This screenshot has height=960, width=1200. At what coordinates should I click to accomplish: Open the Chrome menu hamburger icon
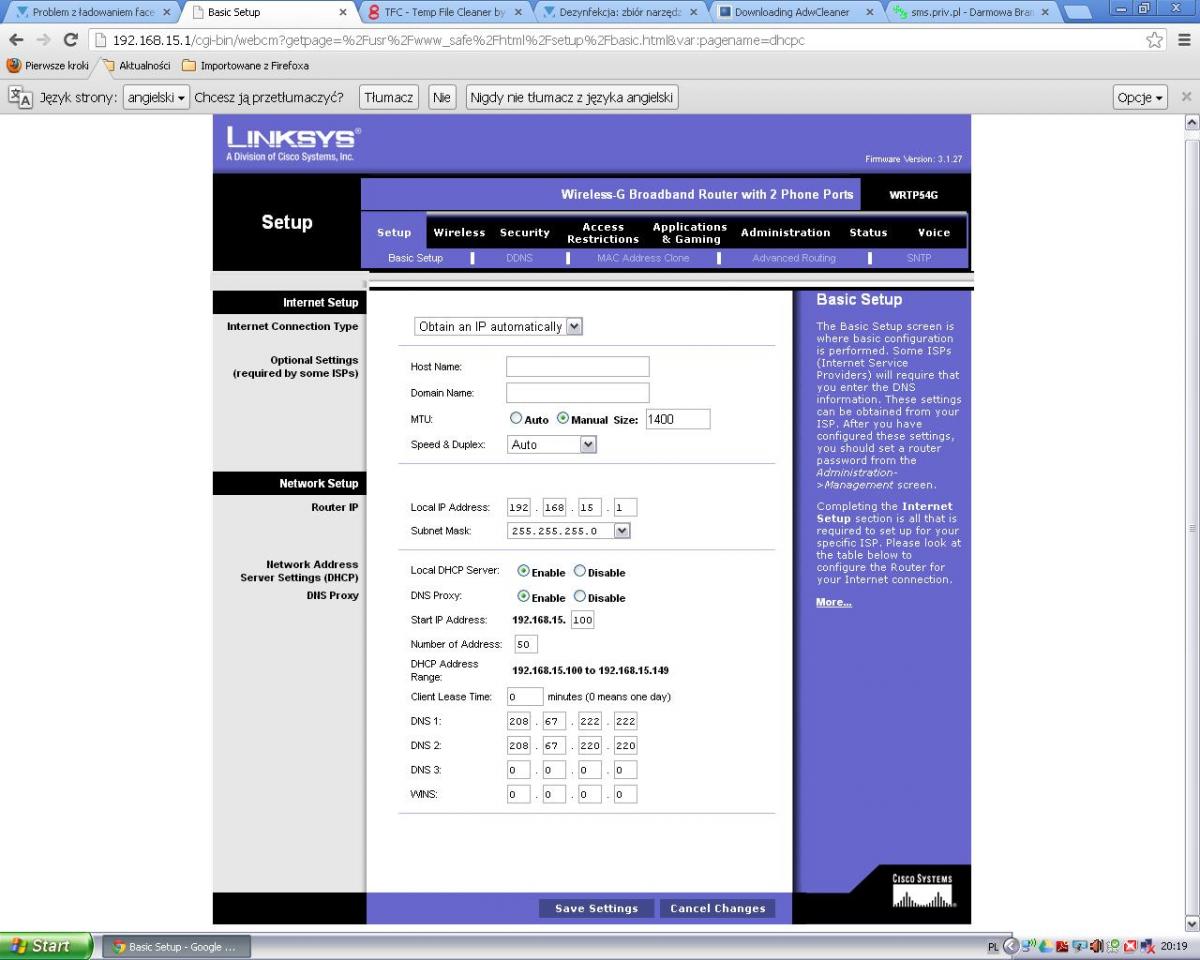pos(1184,40)
